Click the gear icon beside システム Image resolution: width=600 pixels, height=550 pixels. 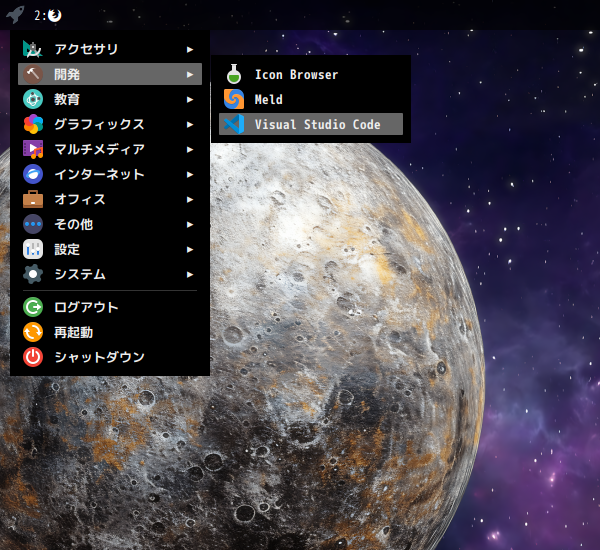(x=33, y=274)
